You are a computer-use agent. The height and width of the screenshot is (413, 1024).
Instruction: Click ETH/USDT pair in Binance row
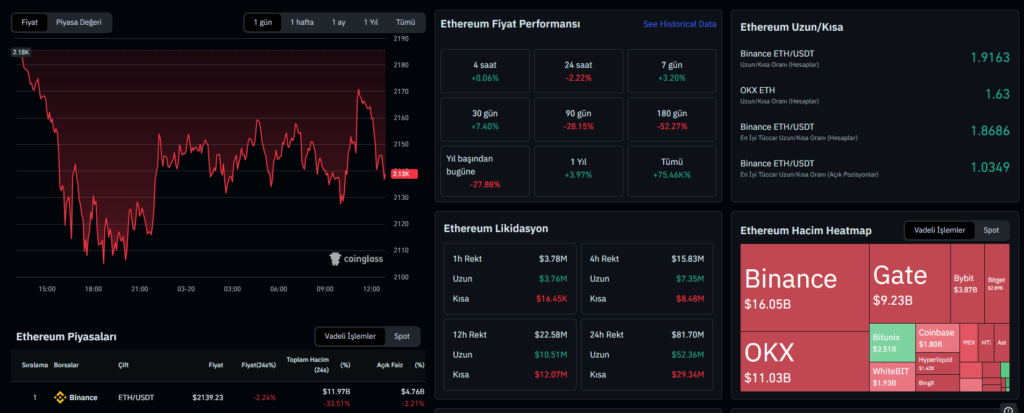coord(137,397)
